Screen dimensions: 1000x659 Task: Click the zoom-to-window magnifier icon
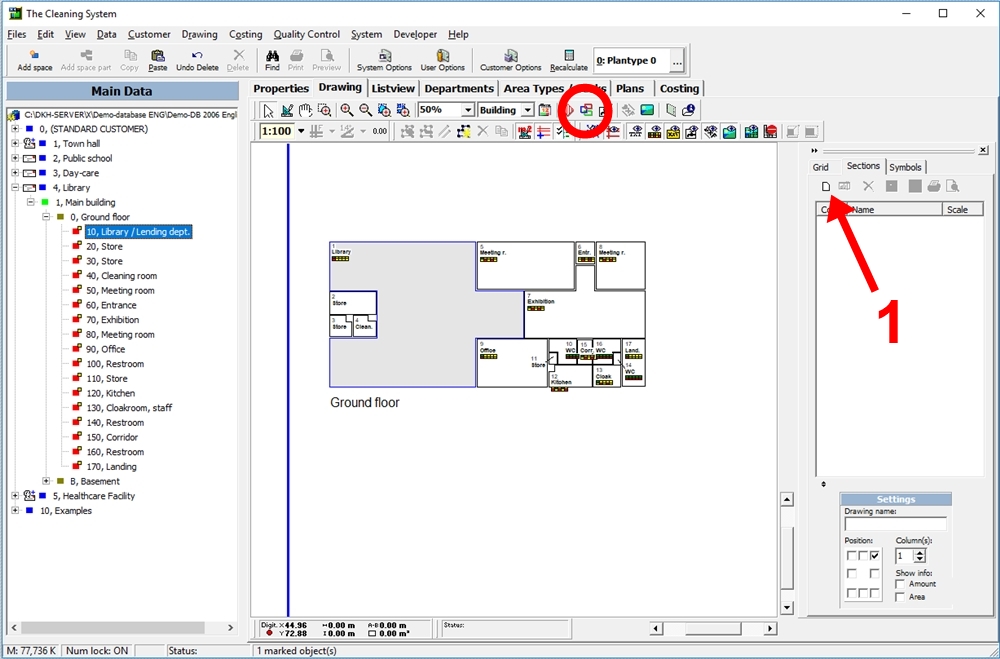384,110
